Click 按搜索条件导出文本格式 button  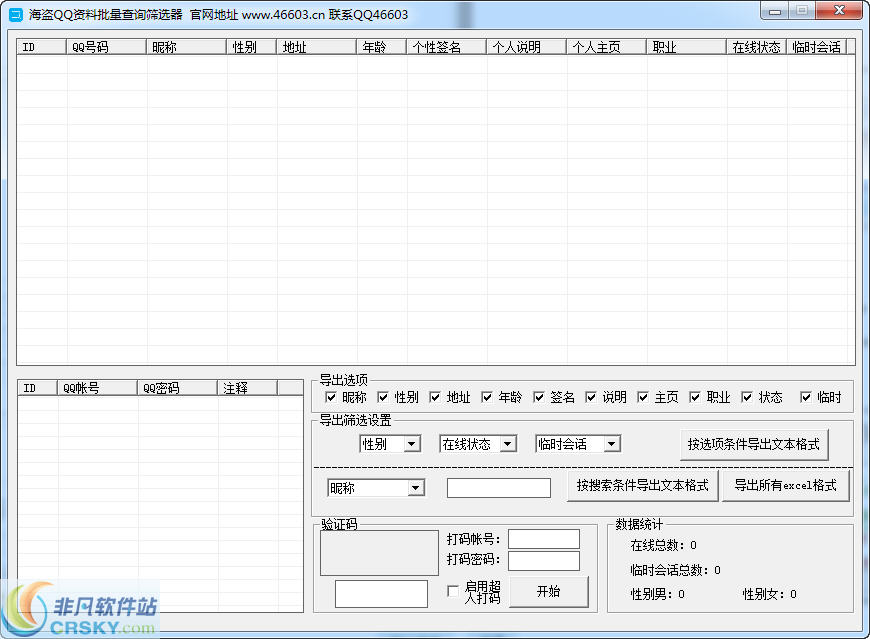point(643,486)
